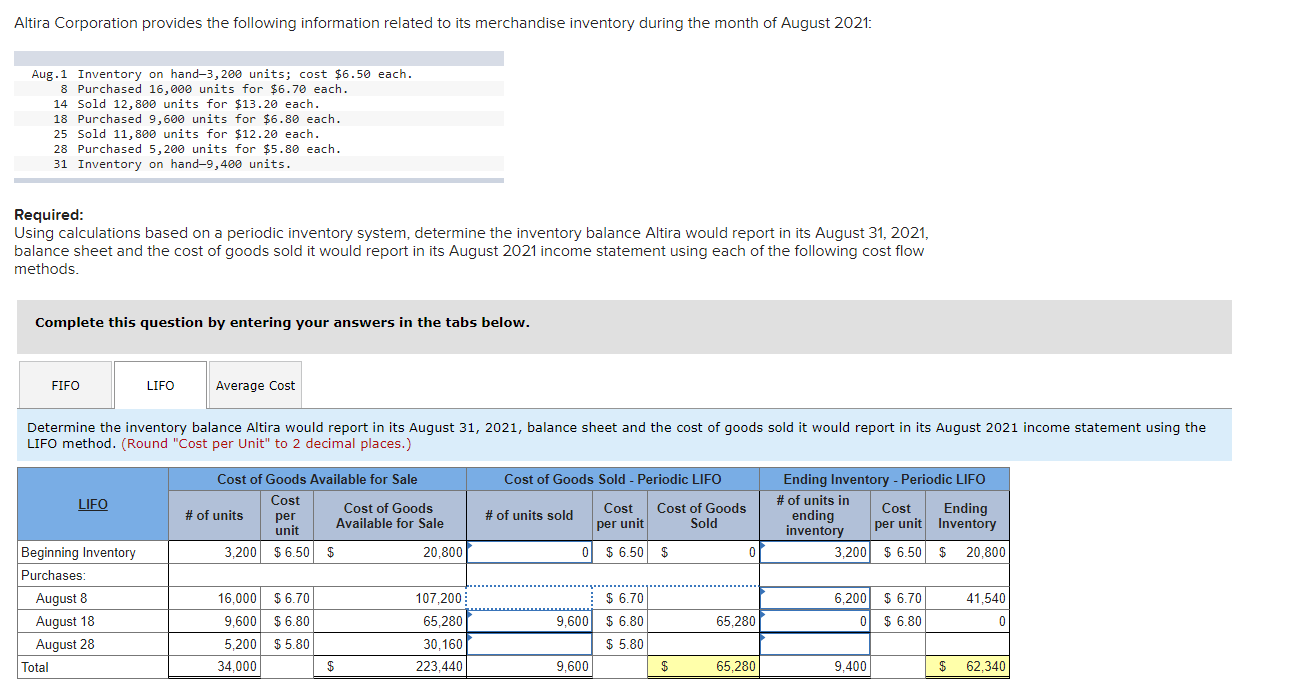
Task: Click the Purchases: row label
Action: [53, 575]
